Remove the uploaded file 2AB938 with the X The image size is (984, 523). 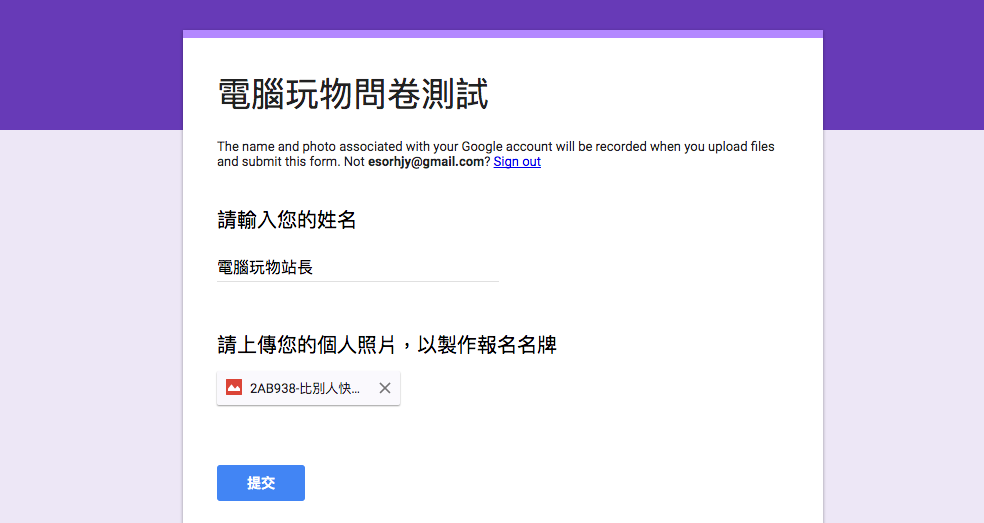coord(385,389)
